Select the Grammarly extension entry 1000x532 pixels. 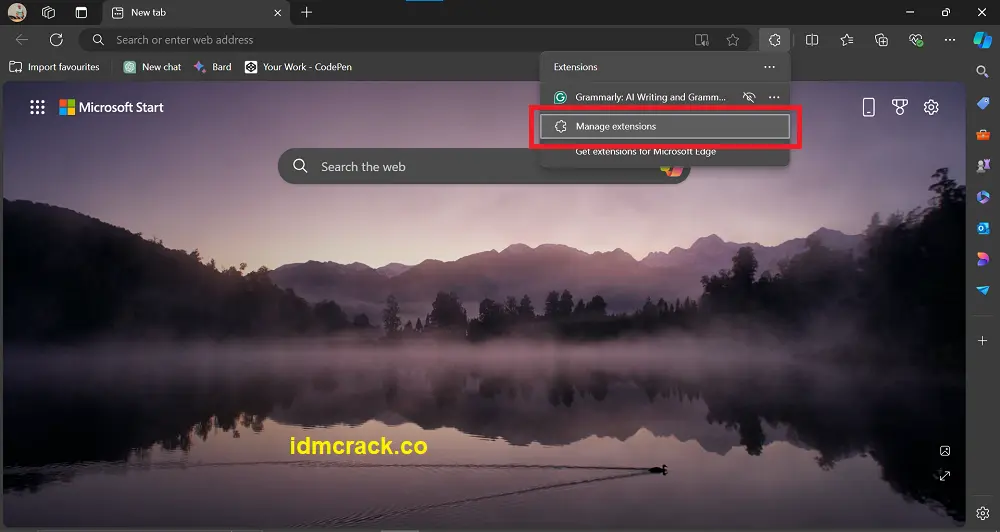coord(641,97)
